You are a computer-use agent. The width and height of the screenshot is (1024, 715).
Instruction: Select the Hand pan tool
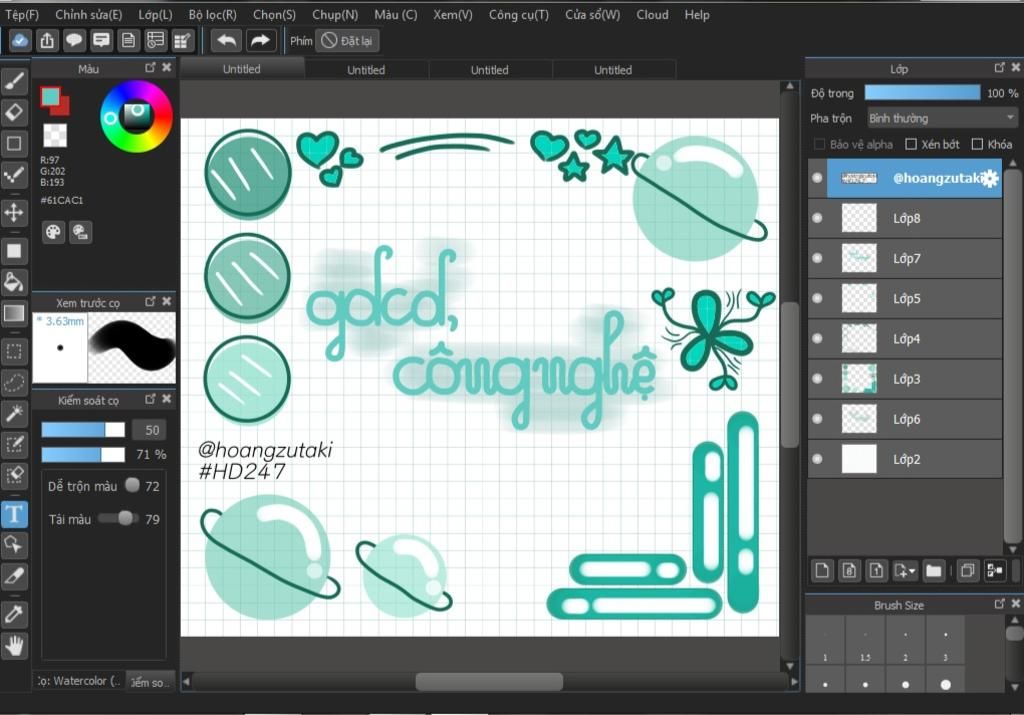pos(14,646)
